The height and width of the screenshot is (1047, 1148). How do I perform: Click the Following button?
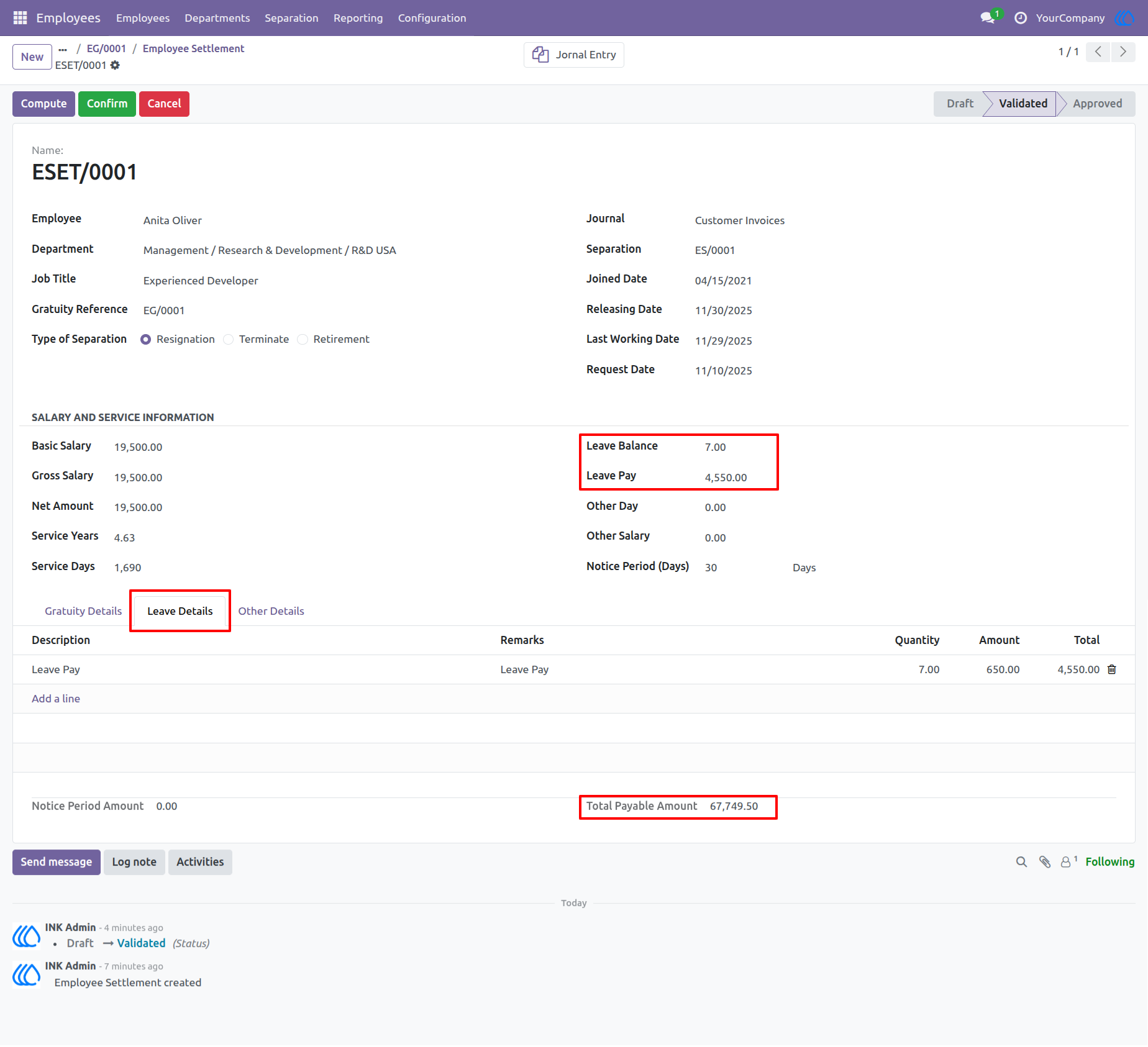point(1110,862)
